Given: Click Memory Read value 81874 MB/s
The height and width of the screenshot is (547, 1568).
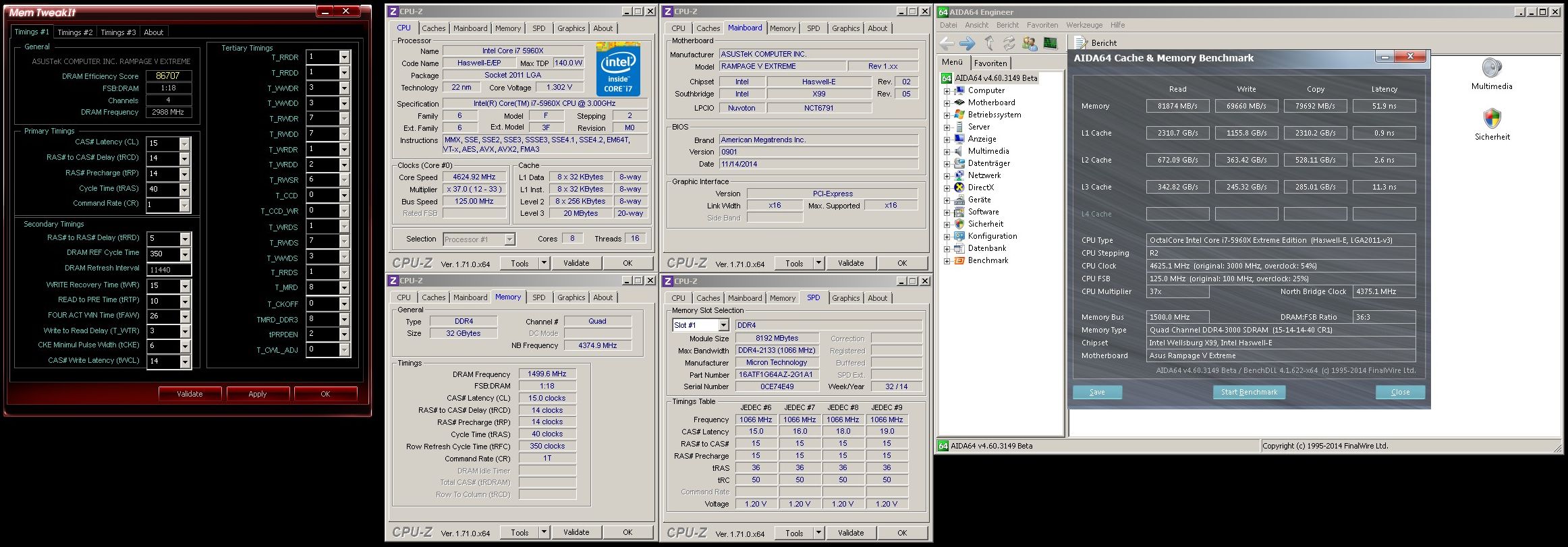Looking at the screenshot, I should [x=1177, y=106].
